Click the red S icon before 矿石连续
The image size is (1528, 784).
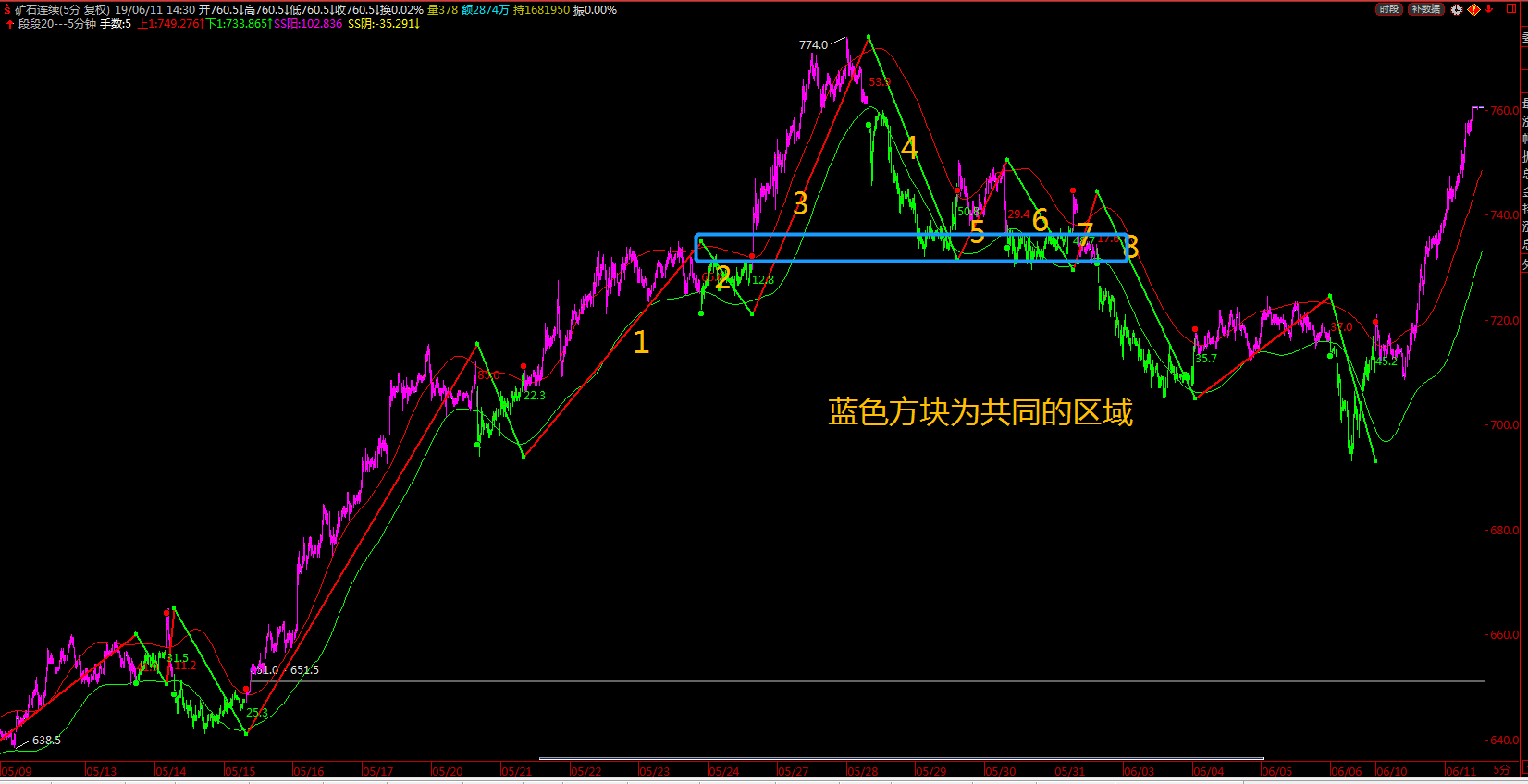(6, 10)
